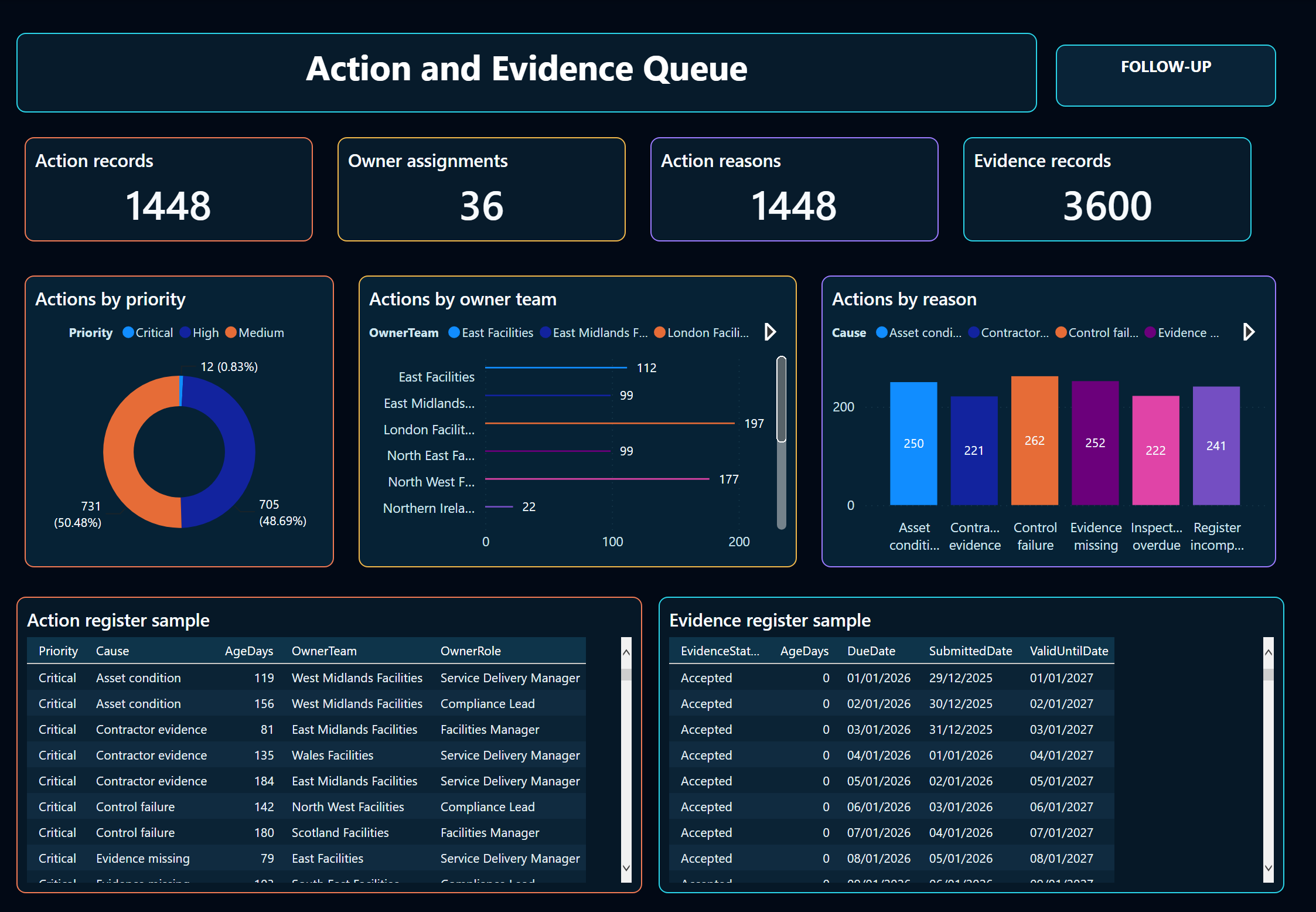Sort Evidence register by DueDate header
The image size is (1316, 912).
871,651
